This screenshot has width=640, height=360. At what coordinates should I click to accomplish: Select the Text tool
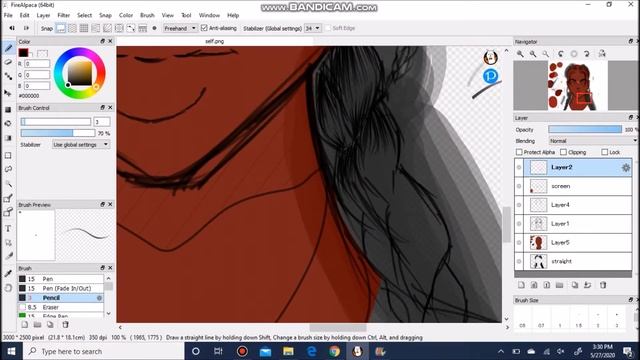tap(8, 229)
